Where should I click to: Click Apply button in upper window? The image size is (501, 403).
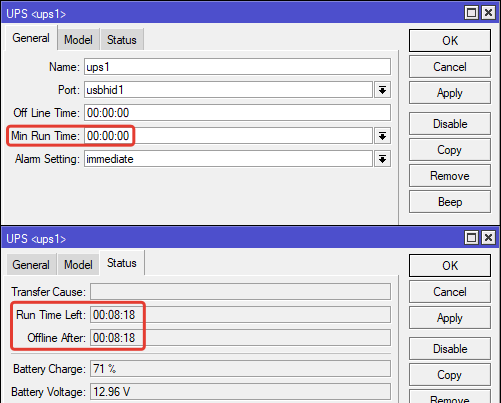point(450,93)
